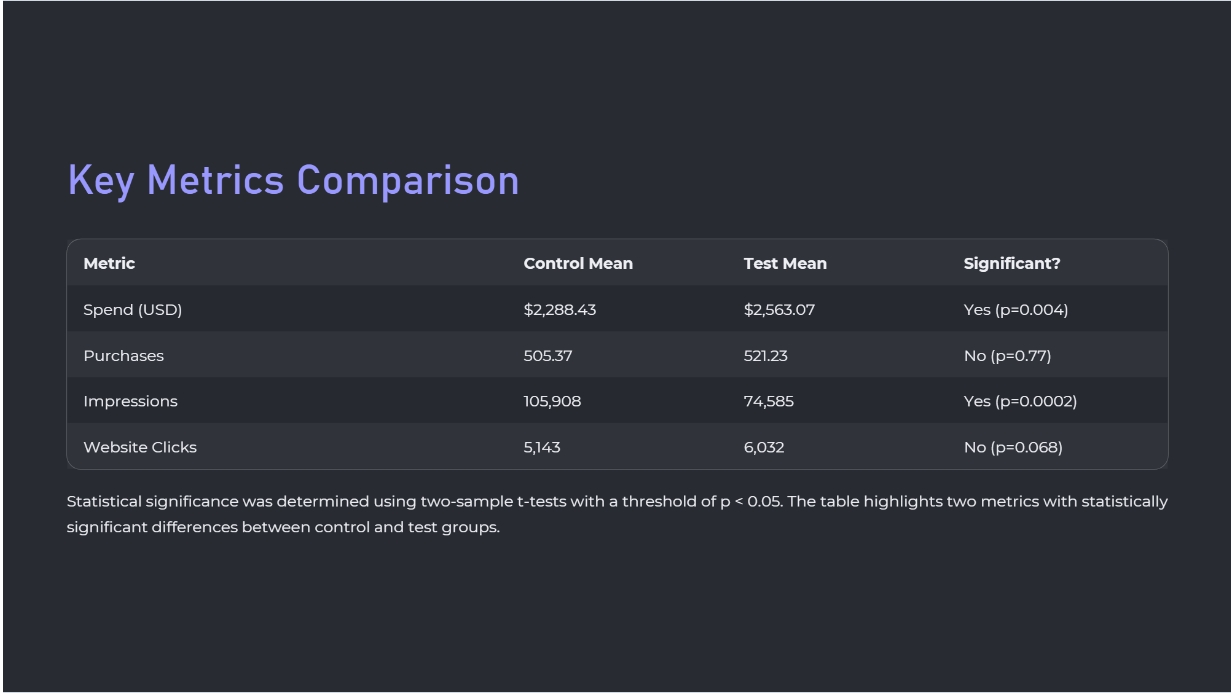Select the "Purchases" row label
1231x693 pixels.
click(x=124, y=356)
